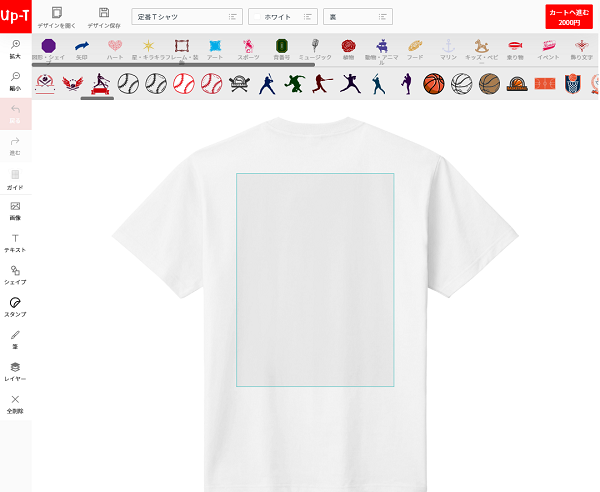
Task: Add the red winged baseball stamp
Action: (72, 84)
